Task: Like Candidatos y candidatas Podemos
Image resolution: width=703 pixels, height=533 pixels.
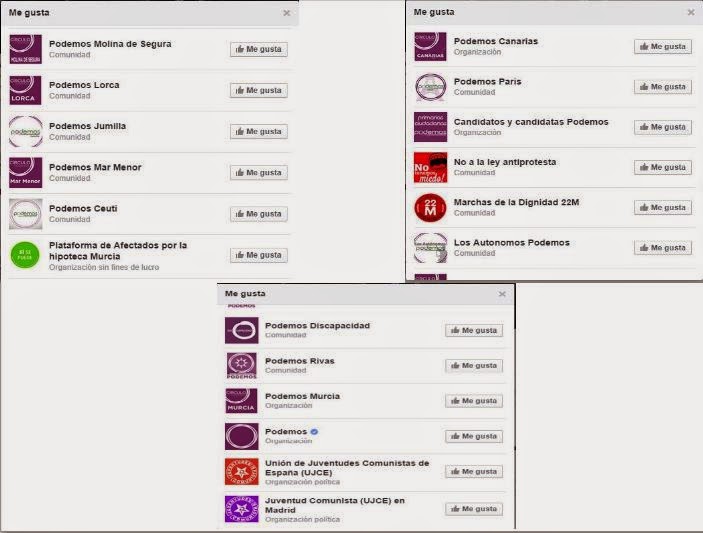Action: point(663,127)
